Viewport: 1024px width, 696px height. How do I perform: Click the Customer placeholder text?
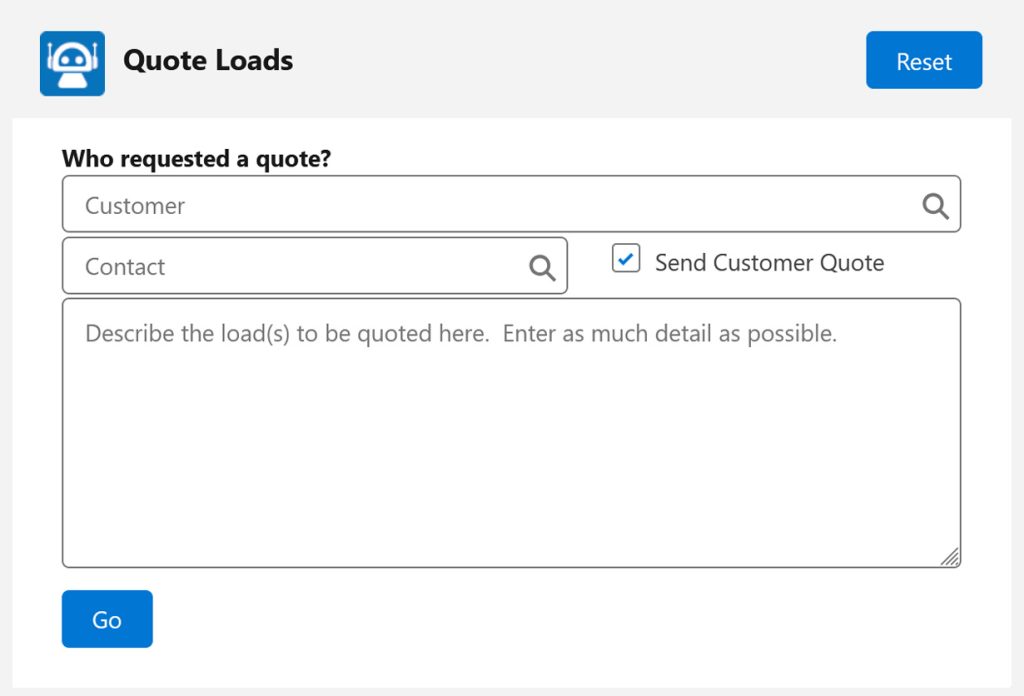pyautogui.click(x=135, y=206)
